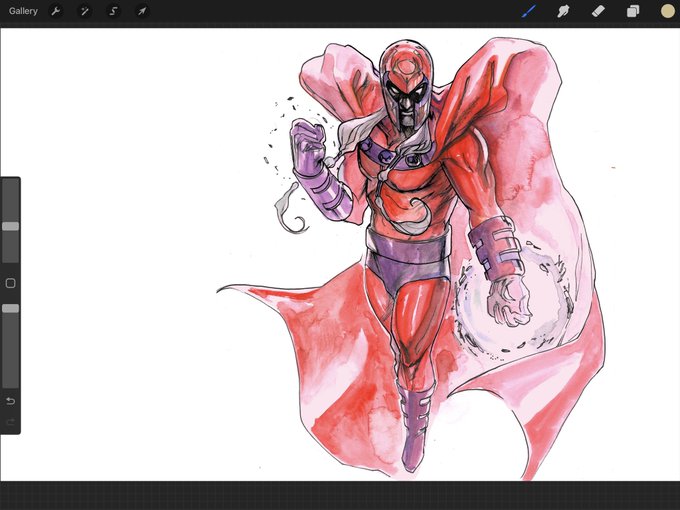The height and width of the screenshot is (510, 680).
Task: Return to the Gallery
Action: click(x=23, y=11)
